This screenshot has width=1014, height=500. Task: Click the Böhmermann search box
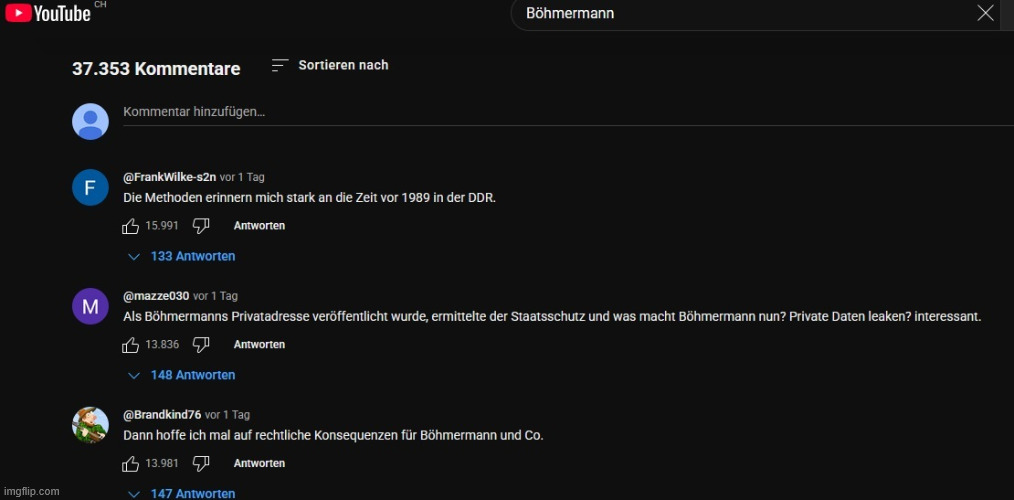click(744, 13)
